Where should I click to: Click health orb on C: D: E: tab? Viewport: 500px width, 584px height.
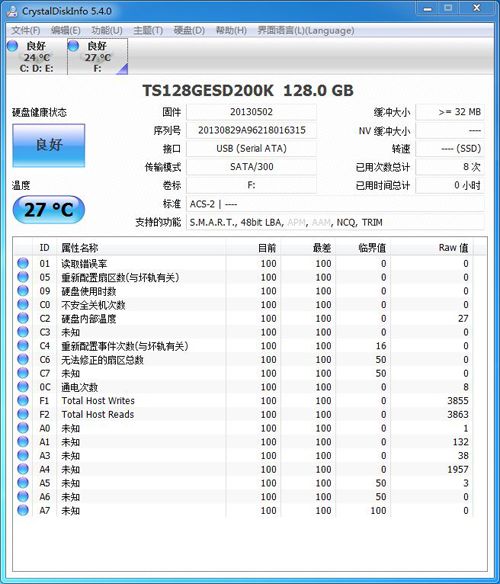pos(12,46)
